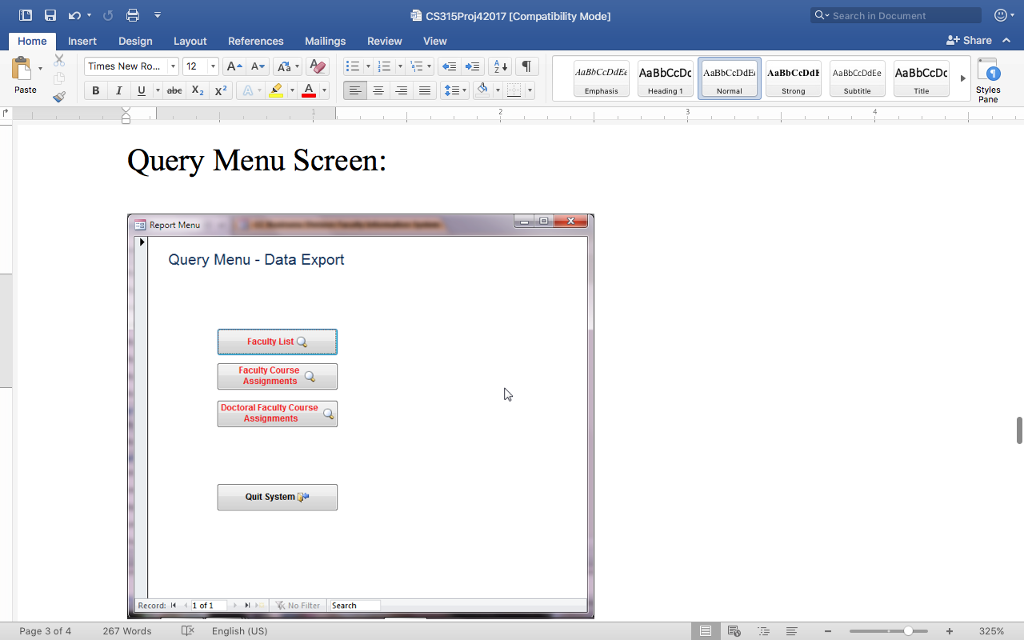The image size is (1024, 640).
Task: Toggle Strikethrough formatting
Action: [174, 91]
